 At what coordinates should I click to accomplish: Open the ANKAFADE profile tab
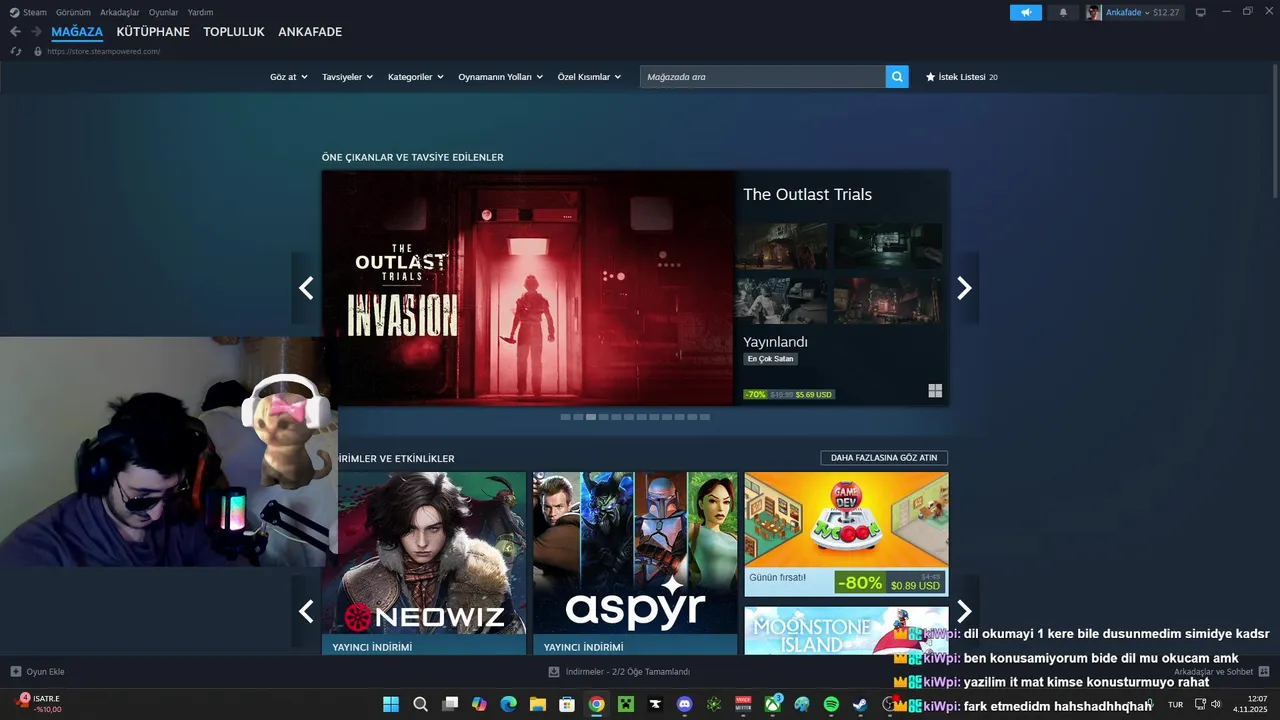310,32
